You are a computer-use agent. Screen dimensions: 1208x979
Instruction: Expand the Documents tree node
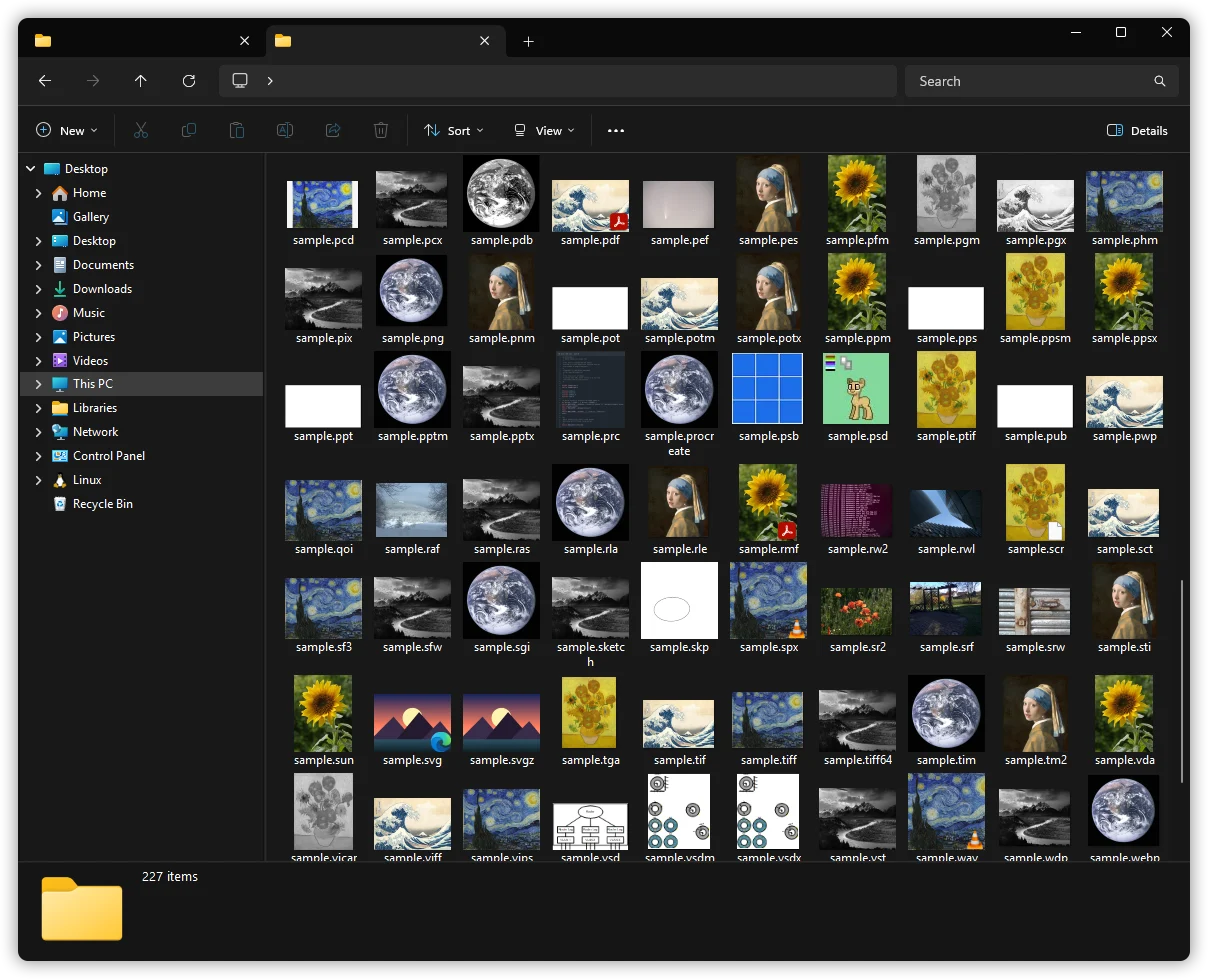[39, 265]
